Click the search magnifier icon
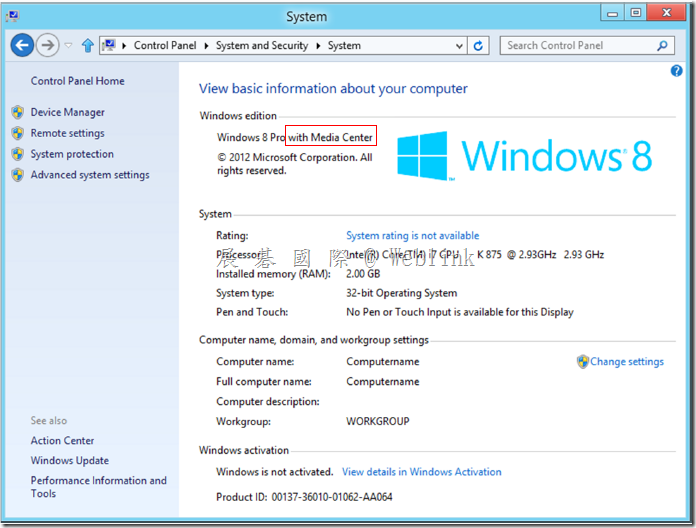This screenshot has width=696, height=528. point(662,46)
